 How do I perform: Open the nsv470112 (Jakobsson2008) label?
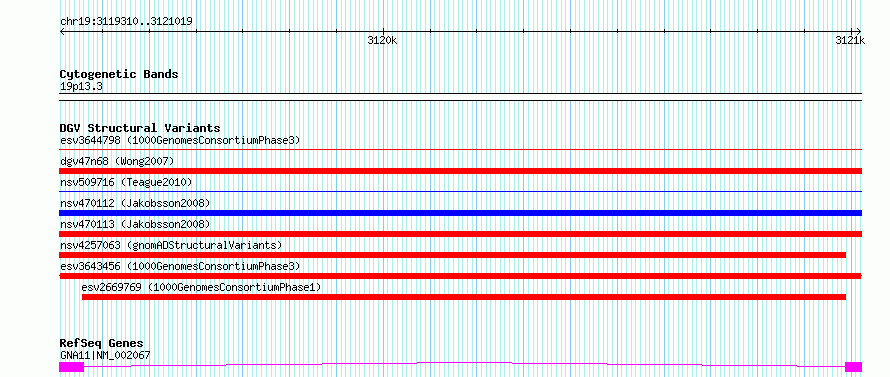pos(135,203)
